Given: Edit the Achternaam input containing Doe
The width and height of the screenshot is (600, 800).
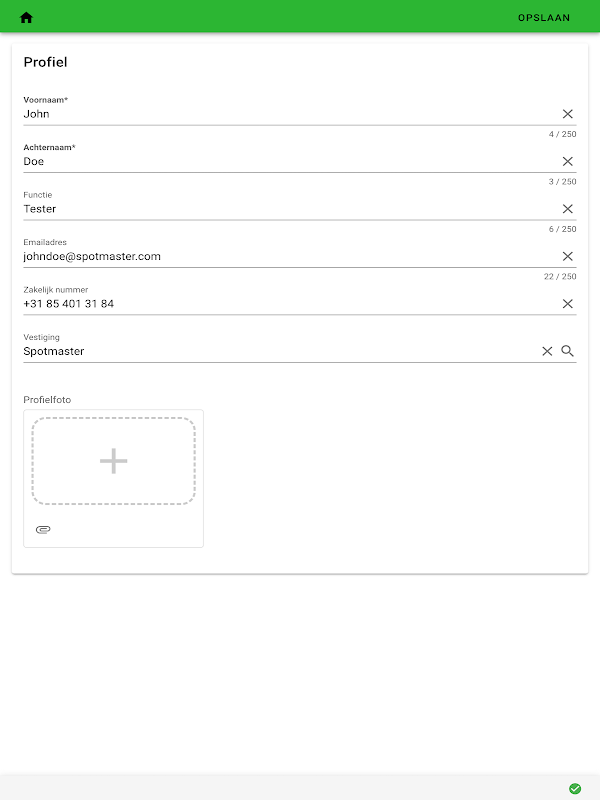Looking at the screenshot, I should (280, 161).
